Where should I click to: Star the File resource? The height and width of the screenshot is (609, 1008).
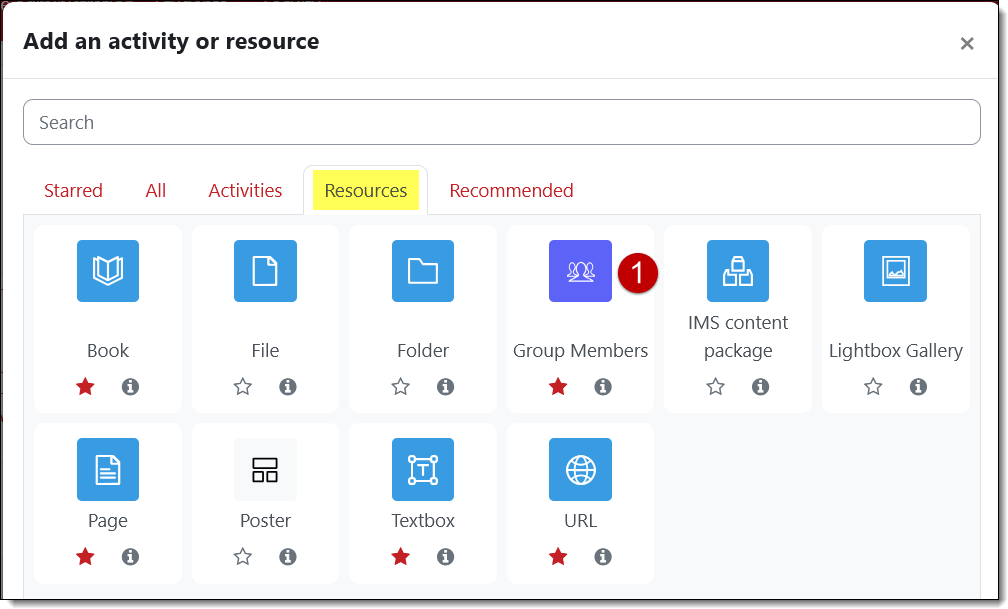243,386
